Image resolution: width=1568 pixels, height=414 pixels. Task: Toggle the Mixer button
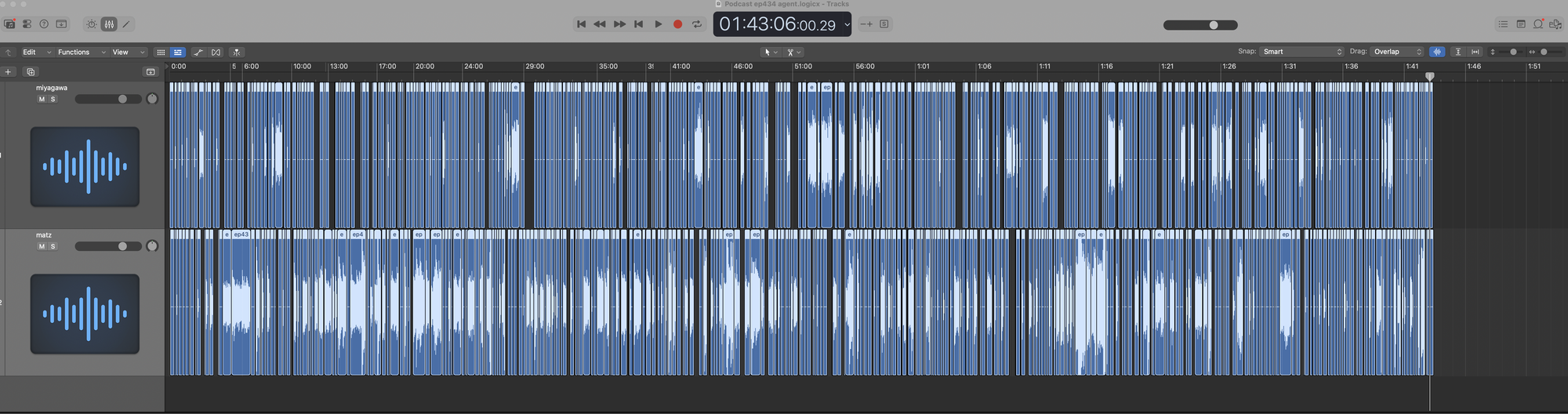[109, 24]
